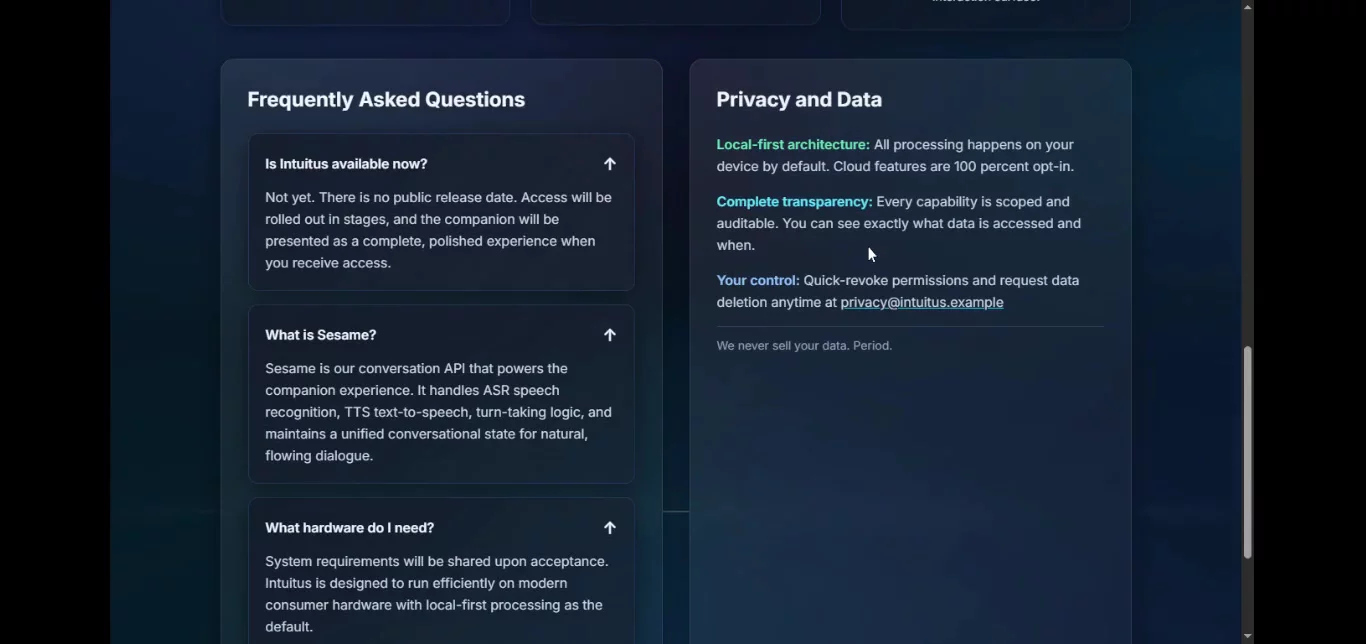This screenshot has width=1366, height=644.
Task: Select the 'What hardware do I need?' question title
Action: click(x=350, y=528)
